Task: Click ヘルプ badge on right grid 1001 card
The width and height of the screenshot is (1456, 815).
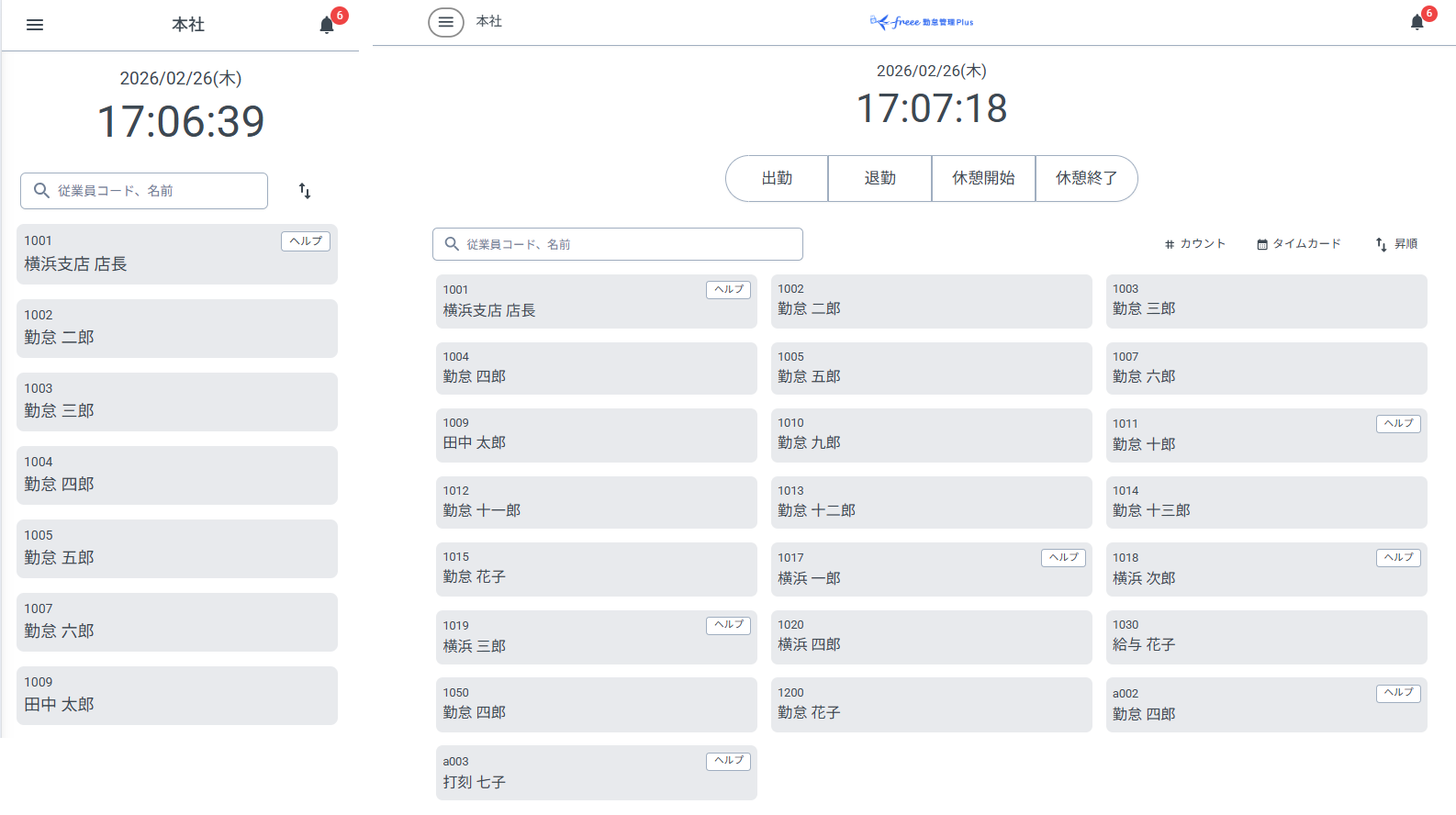Action: click(729, 290)
